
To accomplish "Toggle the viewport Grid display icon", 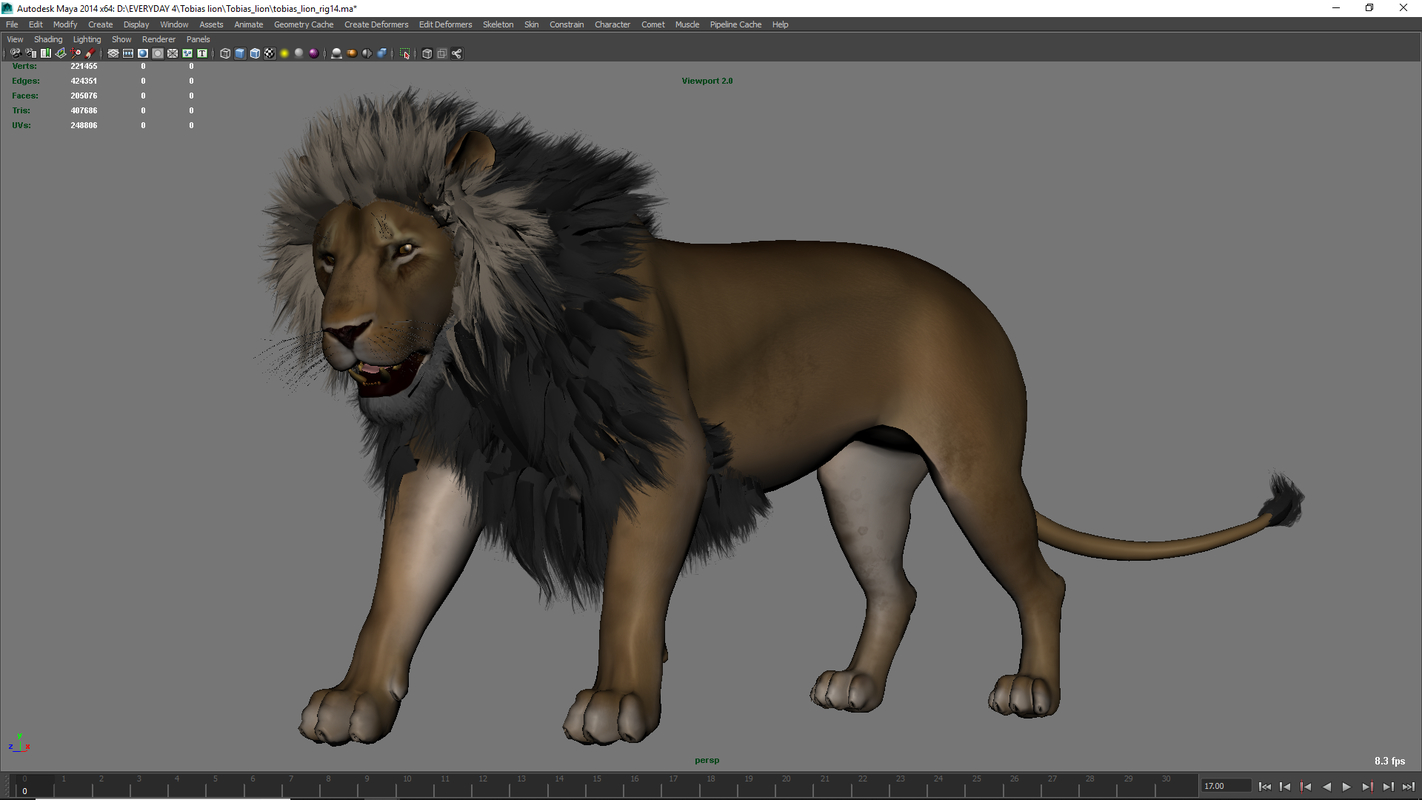I will click(x=113, y=53).
